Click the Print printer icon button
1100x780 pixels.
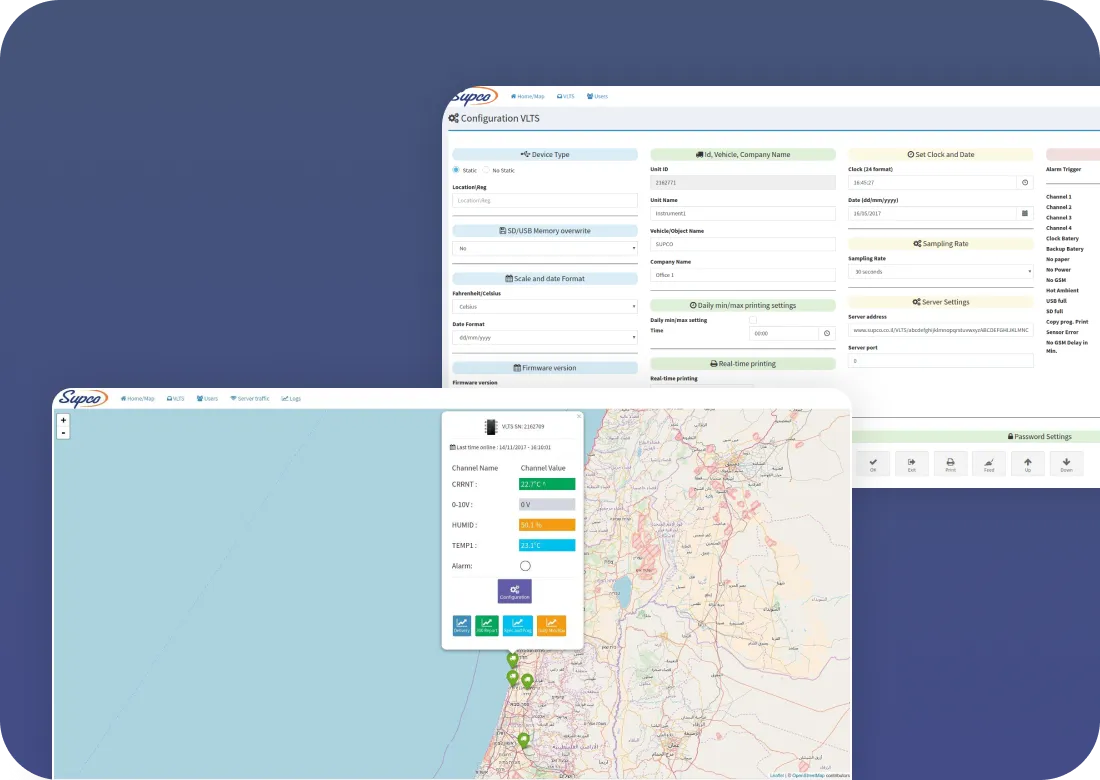pyautogui.click(x=949, y=464)
